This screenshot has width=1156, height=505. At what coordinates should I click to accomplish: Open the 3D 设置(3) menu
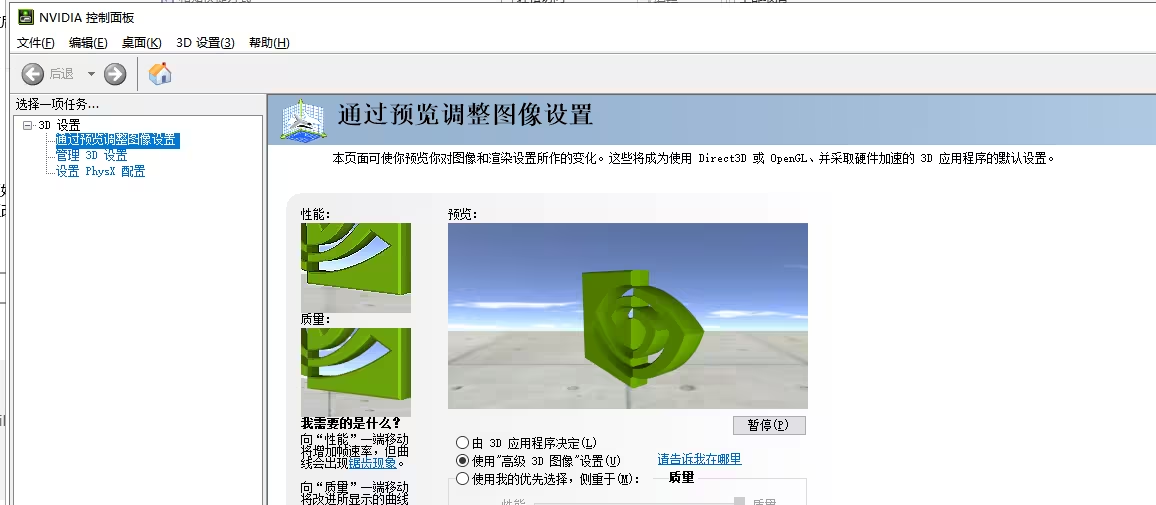click(x=205, y=43)
